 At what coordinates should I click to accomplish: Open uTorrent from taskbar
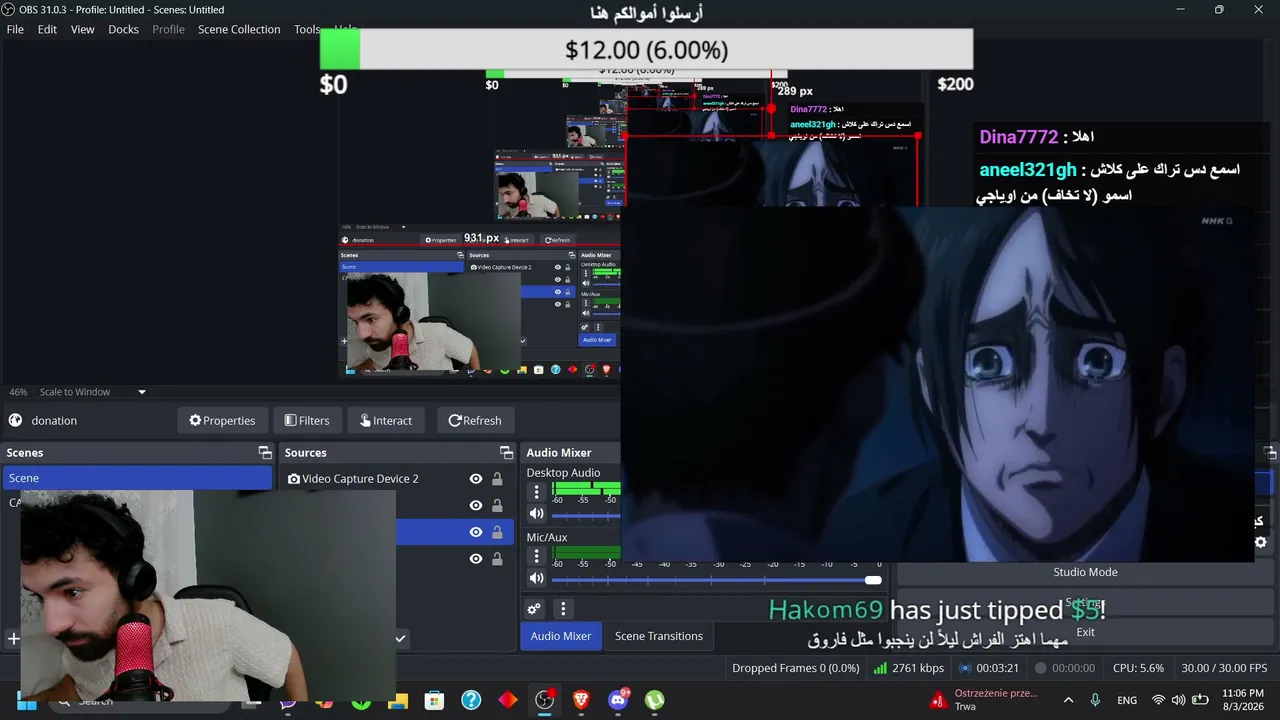pos(655,700)
